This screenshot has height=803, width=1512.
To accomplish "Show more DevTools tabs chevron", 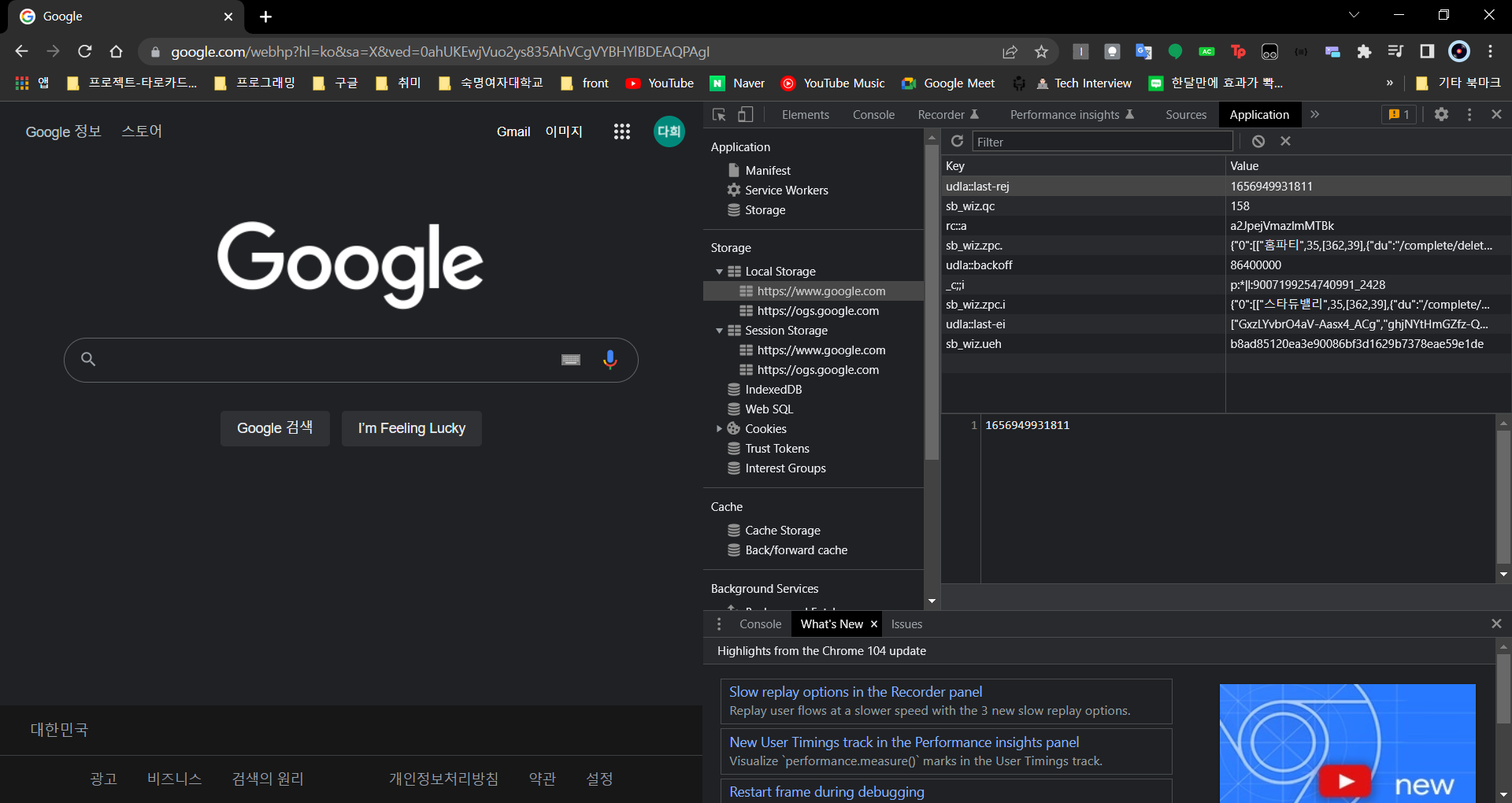I will [x=1314, y=114].
